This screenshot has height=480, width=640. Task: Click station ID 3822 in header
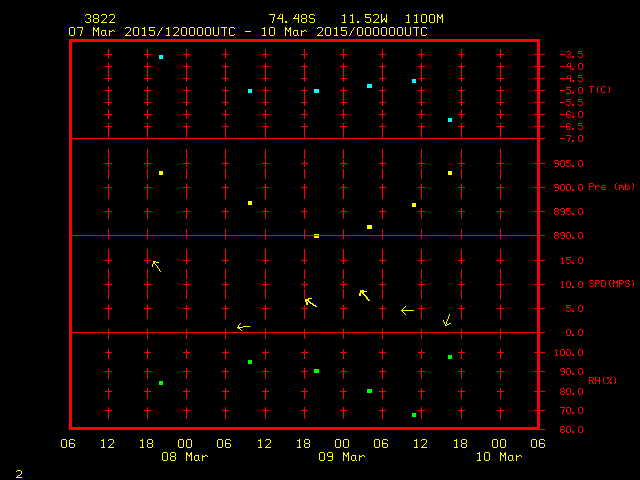pos(99,19)
